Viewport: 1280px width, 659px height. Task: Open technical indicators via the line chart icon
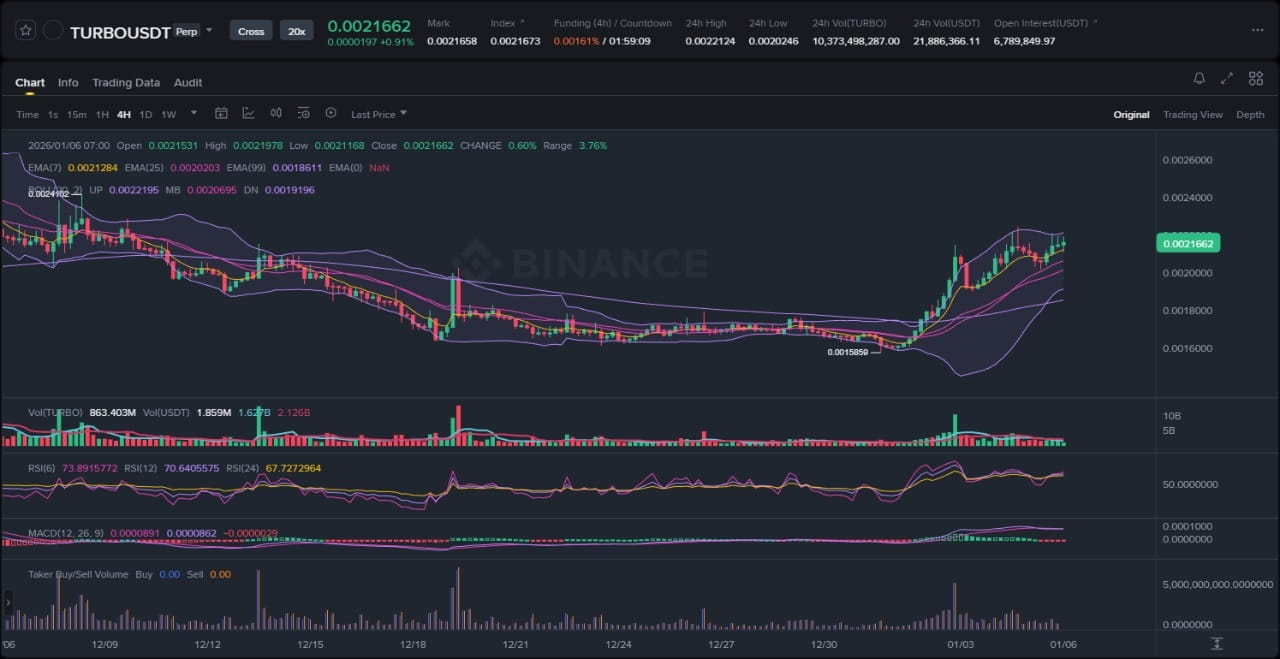[248, 113]
